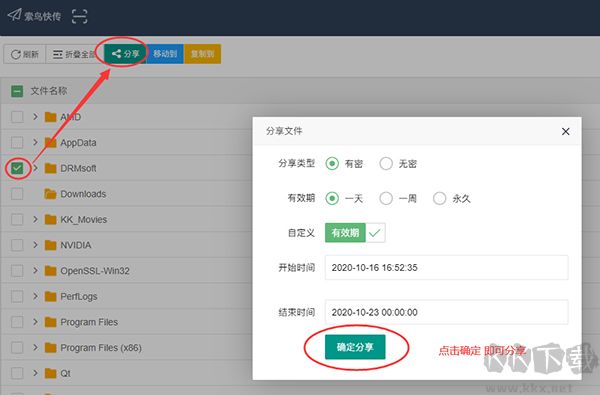Viewport: 600px width, 395px height.
Task: Expand the Program Files (x86) chevron
Action: pyautogui.click(x=35, y=347)
